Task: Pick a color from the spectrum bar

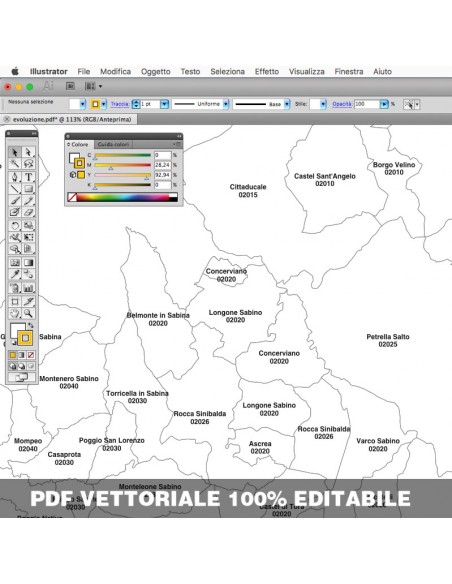Action: coord(122,197)
